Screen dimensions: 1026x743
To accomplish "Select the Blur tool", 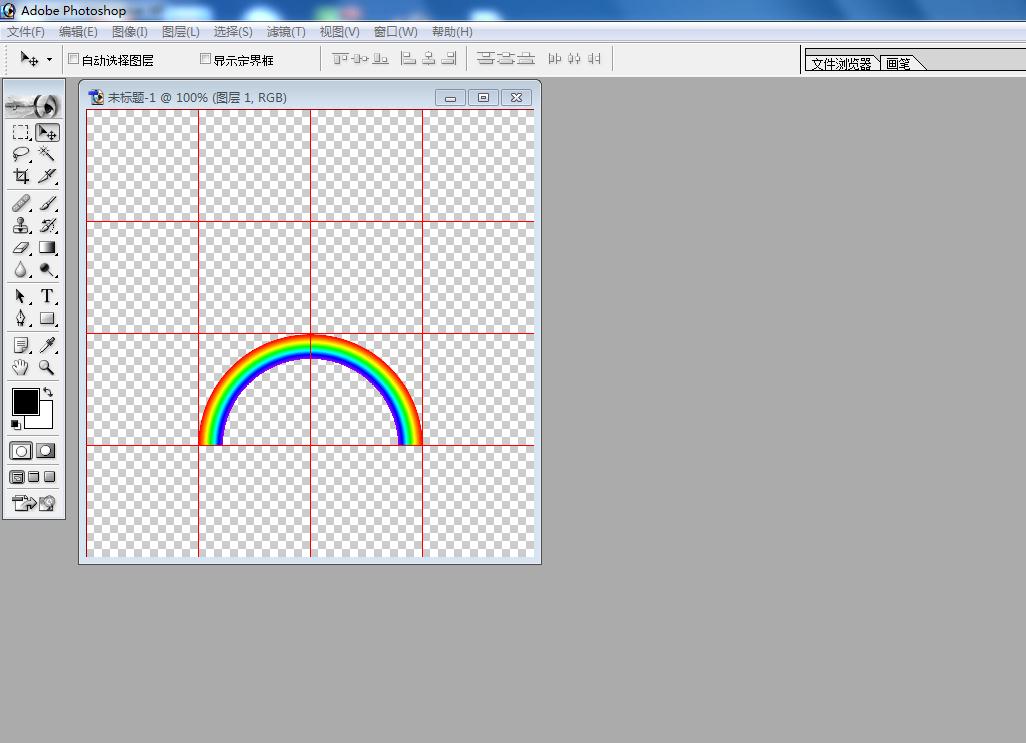I will 21,269.
